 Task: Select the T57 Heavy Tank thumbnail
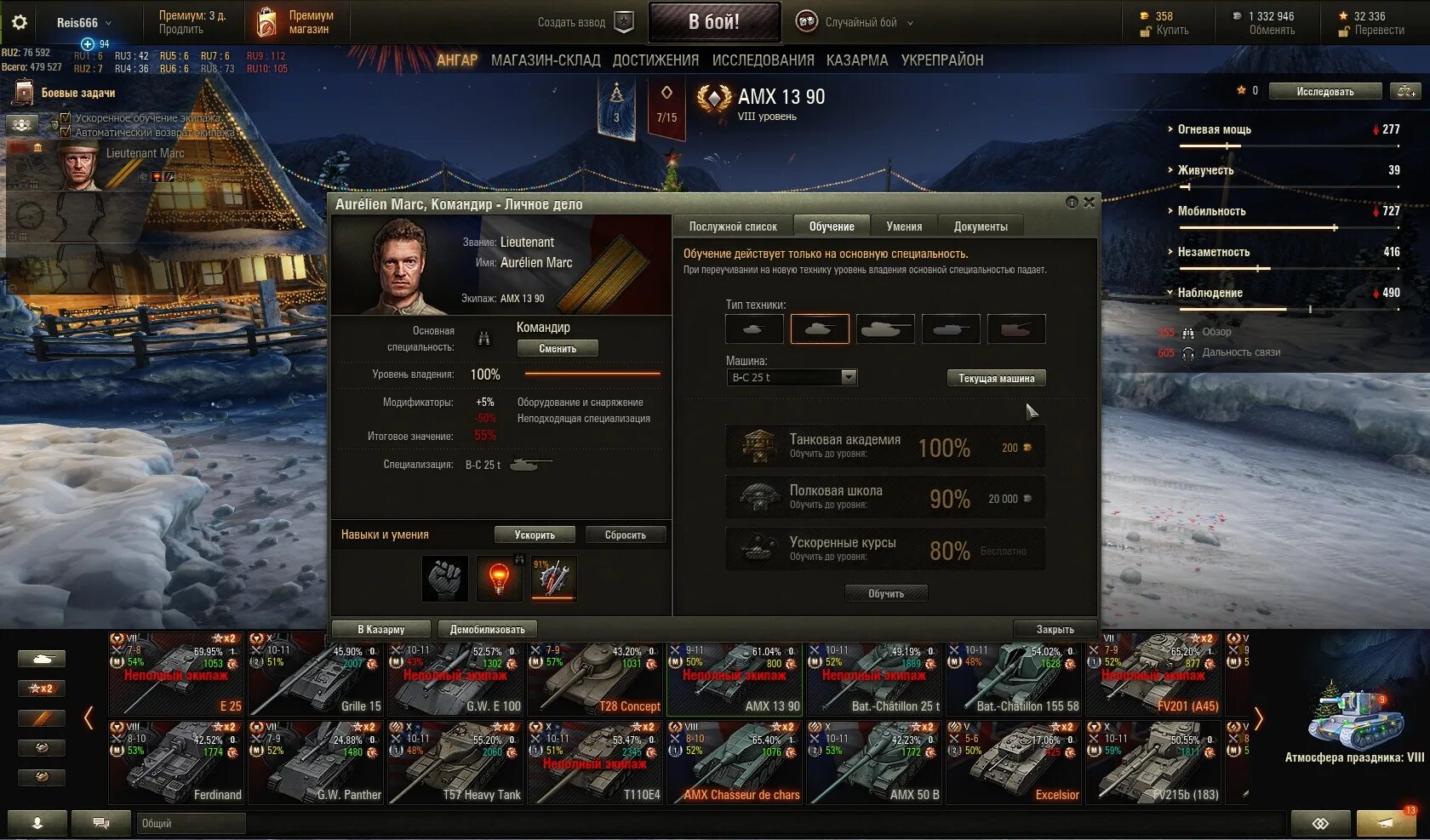455,763
